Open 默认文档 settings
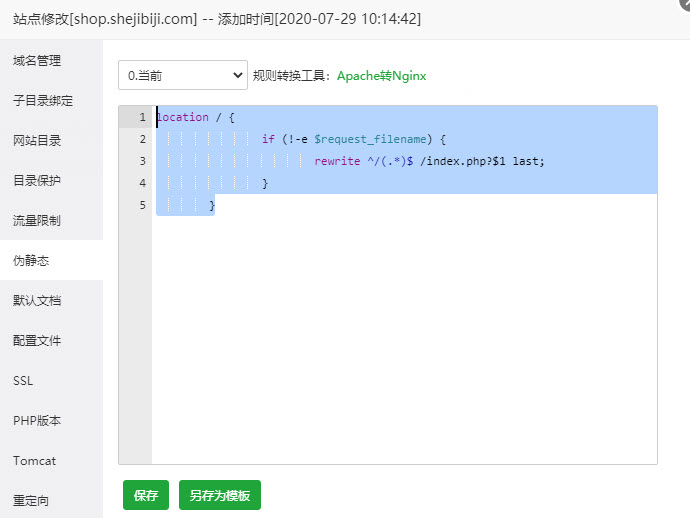Image resolution: width=690 pixels, height=518 pixels. click(37, 301)
